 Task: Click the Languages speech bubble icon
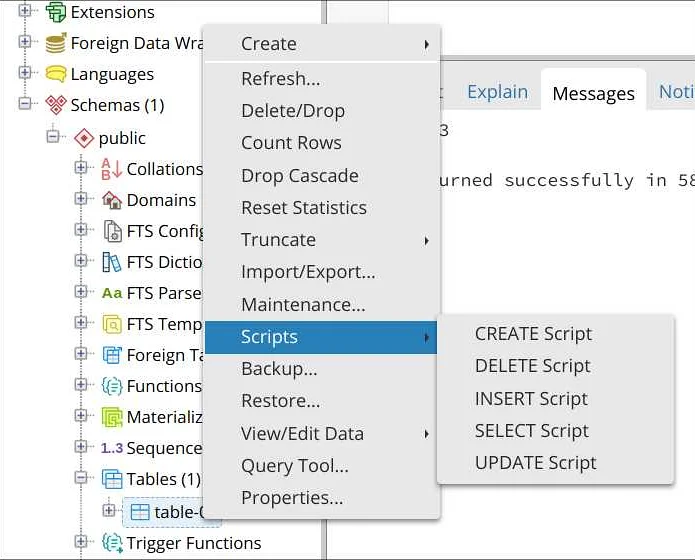pyautogui.click(x=56, y=74)
